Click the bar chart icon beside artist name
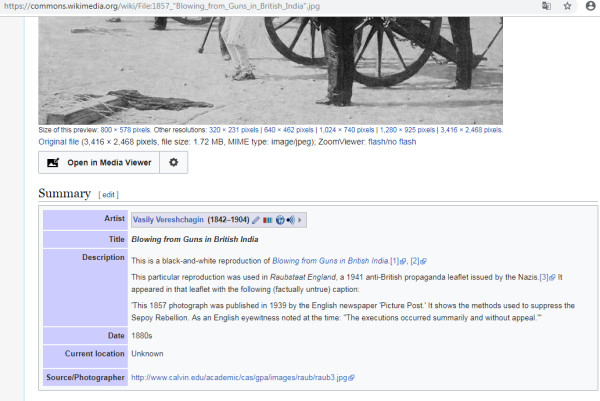This screenshot has width=600, height=401. coord(267,220)
